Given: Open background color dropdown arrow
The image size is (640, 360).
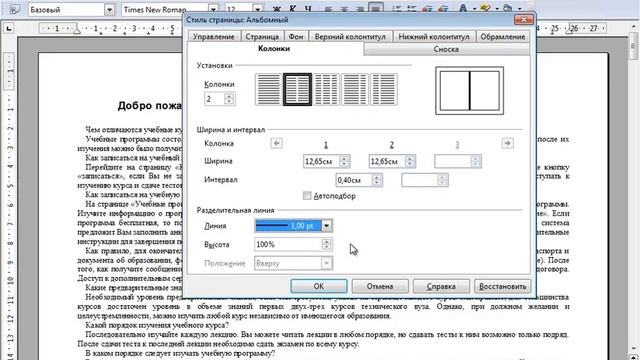Looking at the screenshot, I should point(519,9).
